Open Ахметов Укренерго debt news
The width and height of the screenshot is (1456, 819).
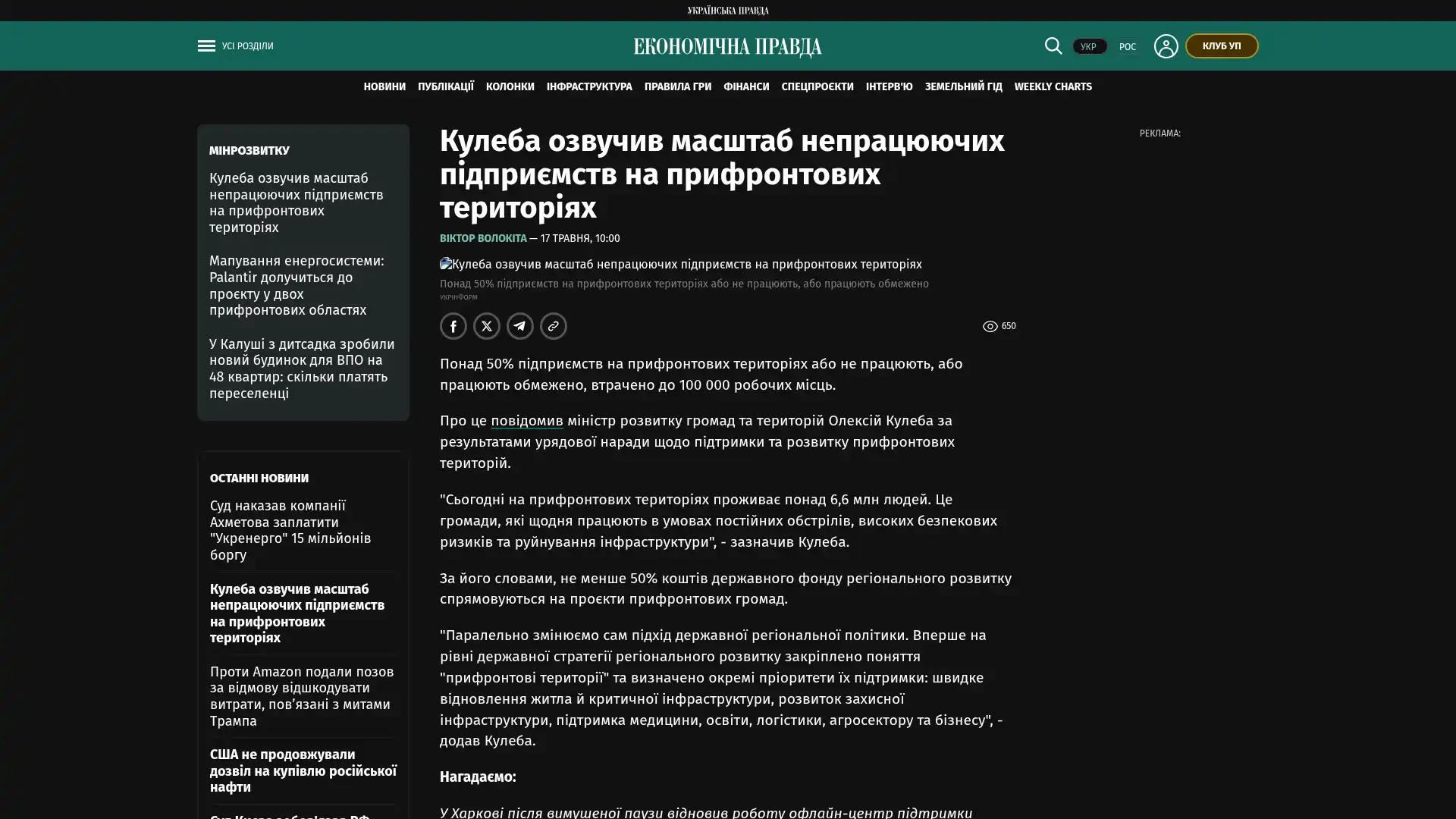290,530
